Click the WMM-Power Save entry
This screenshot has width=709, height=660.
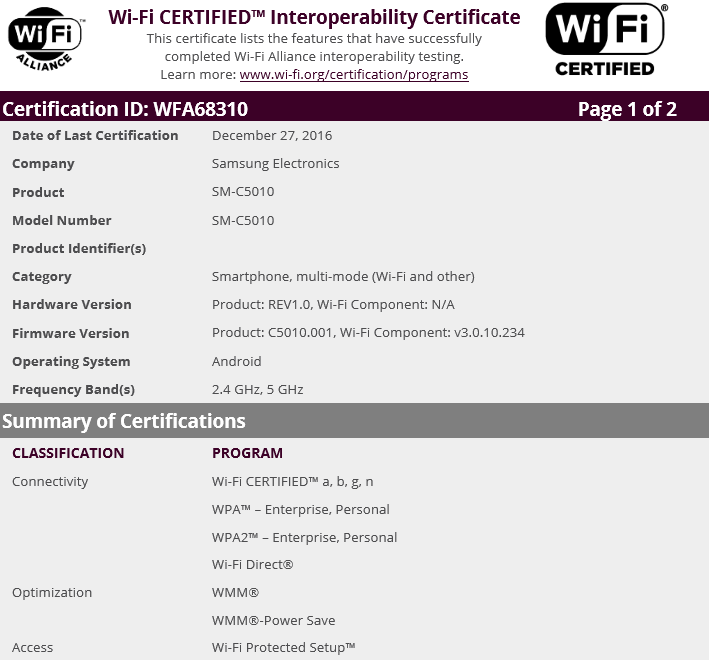pos(274,621)
